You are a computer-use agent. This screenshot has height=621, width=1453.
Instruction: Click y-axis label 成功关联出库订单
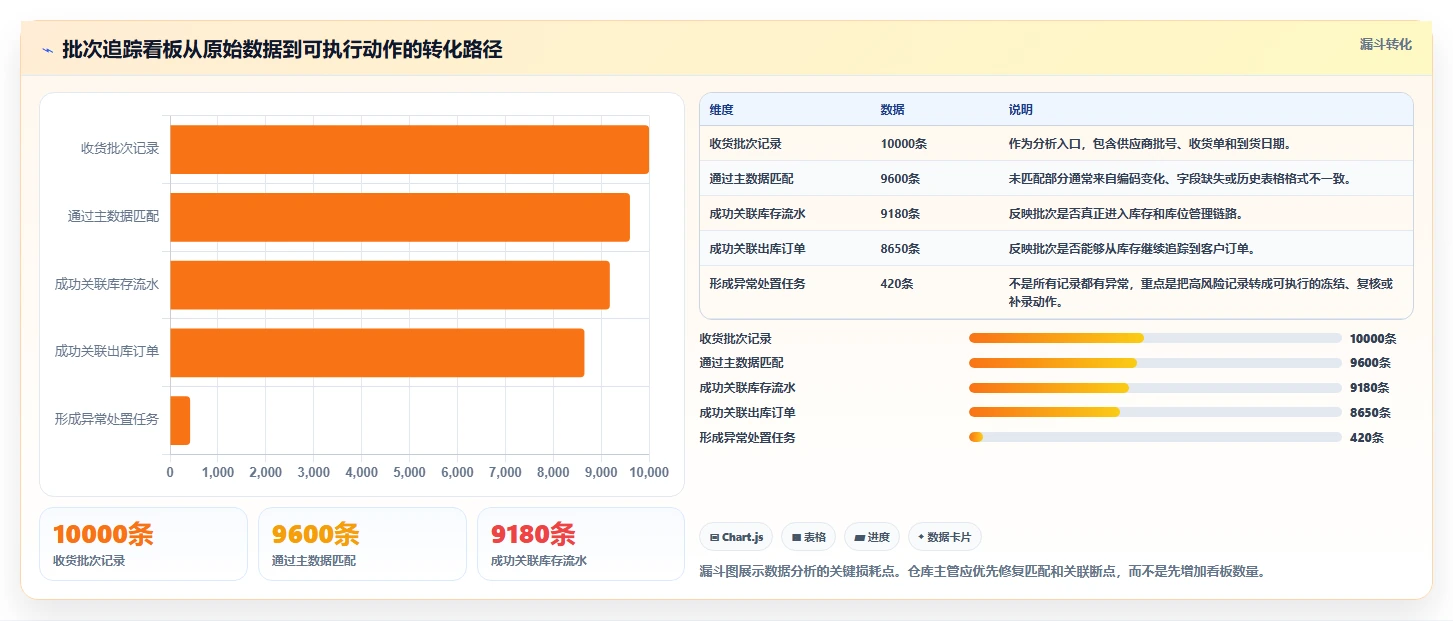click(x=107, y=352)
